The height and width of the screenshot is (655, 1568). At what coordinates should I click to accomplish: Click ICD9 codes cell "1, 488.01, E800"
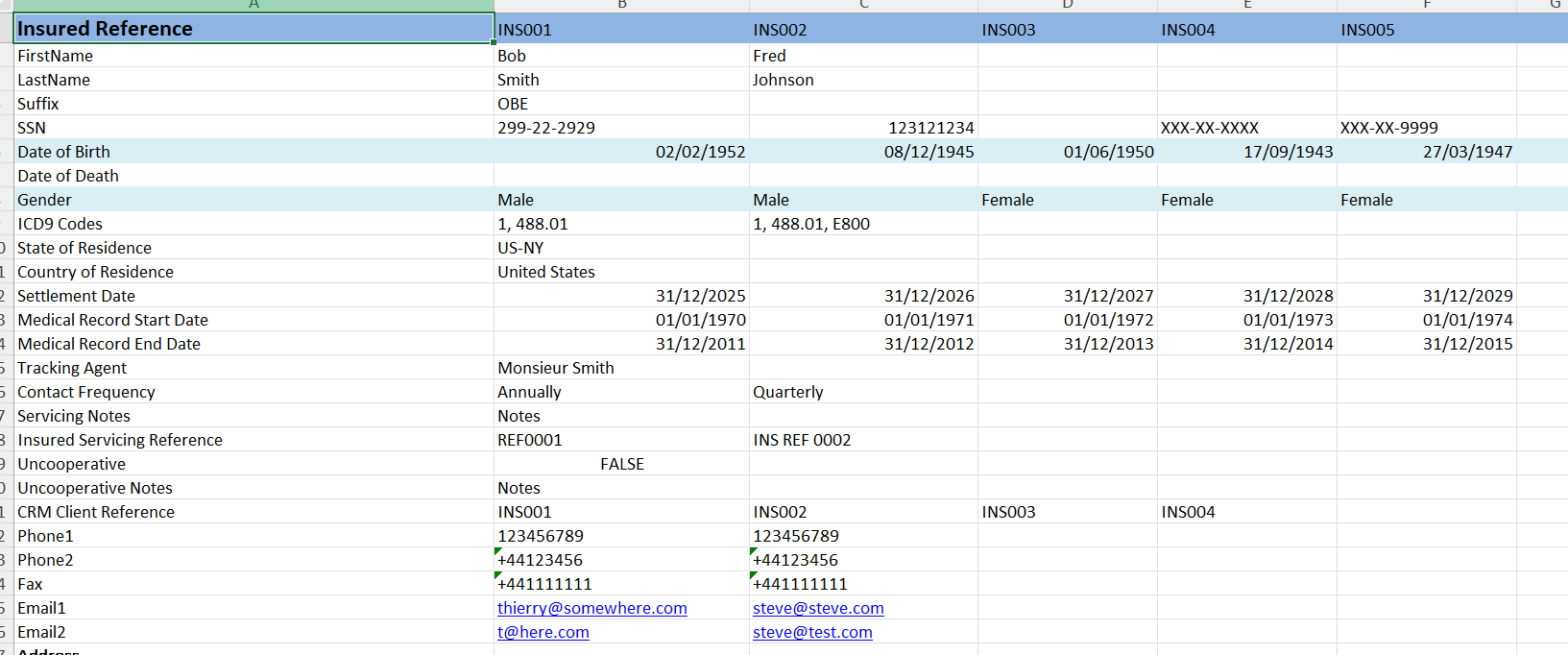coord(811,224)
